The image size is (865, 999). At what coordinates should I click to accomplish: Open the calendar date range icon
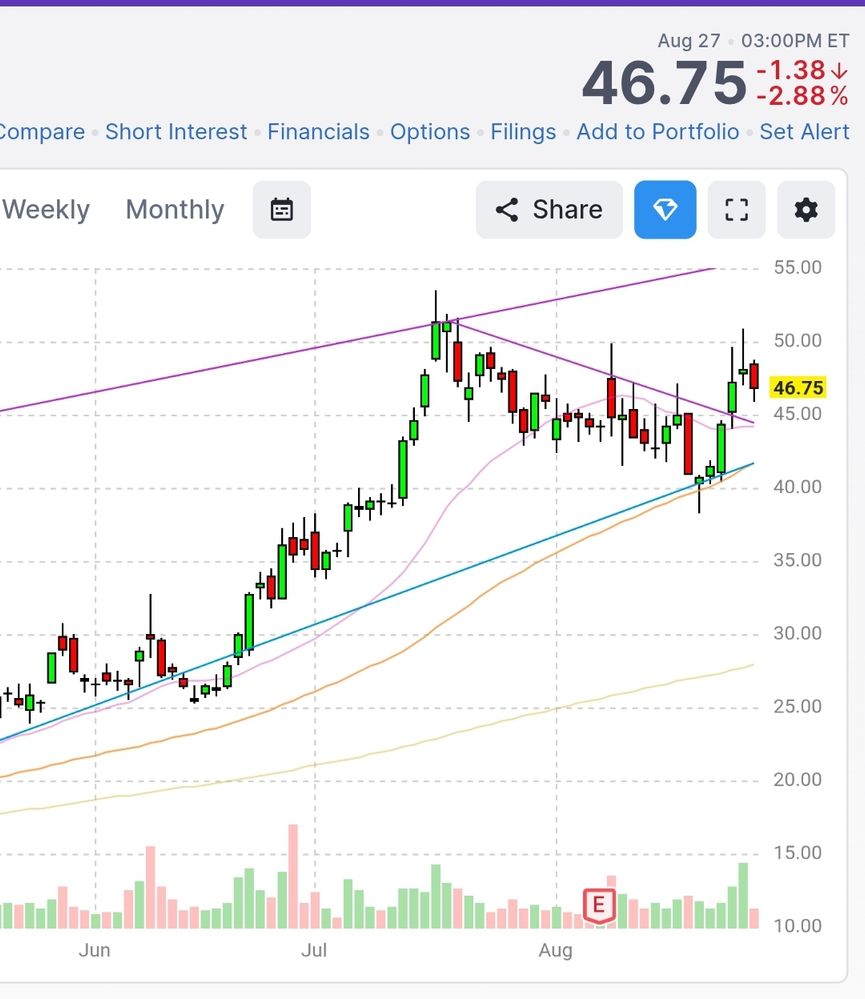point(282,210)
